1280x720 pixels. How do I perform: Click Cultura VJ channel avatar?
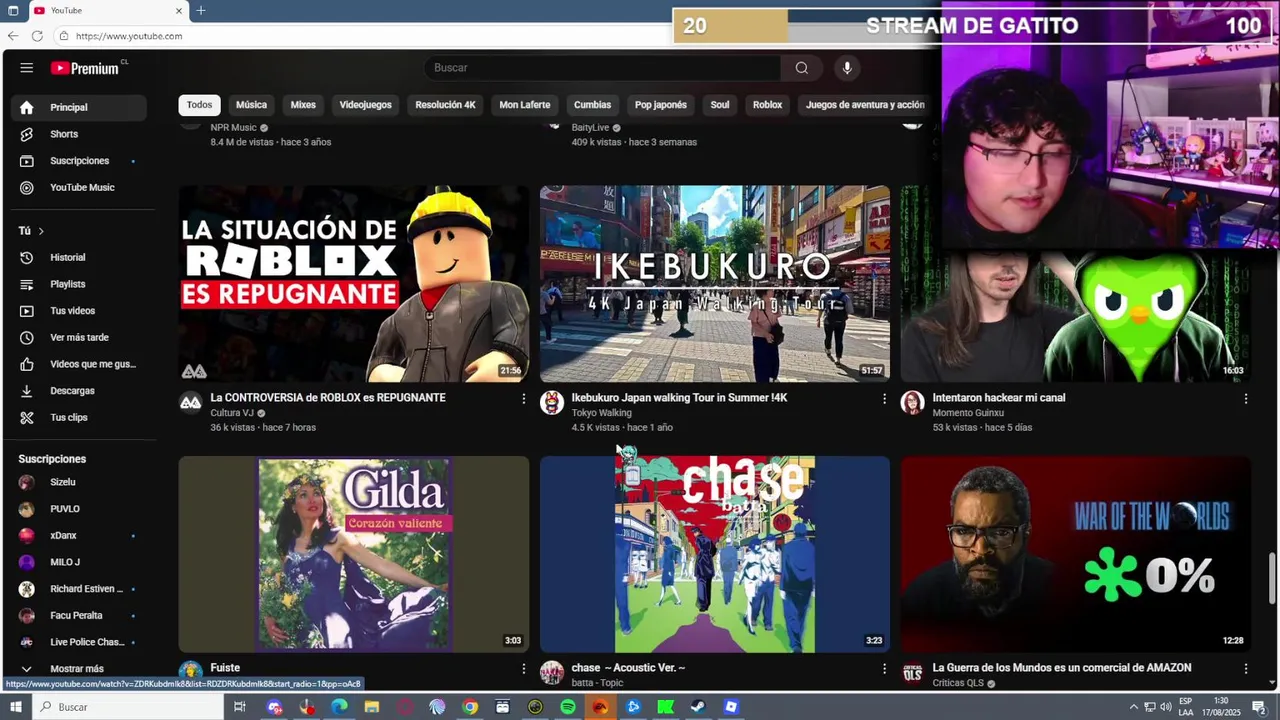click(x=190, y=402)
